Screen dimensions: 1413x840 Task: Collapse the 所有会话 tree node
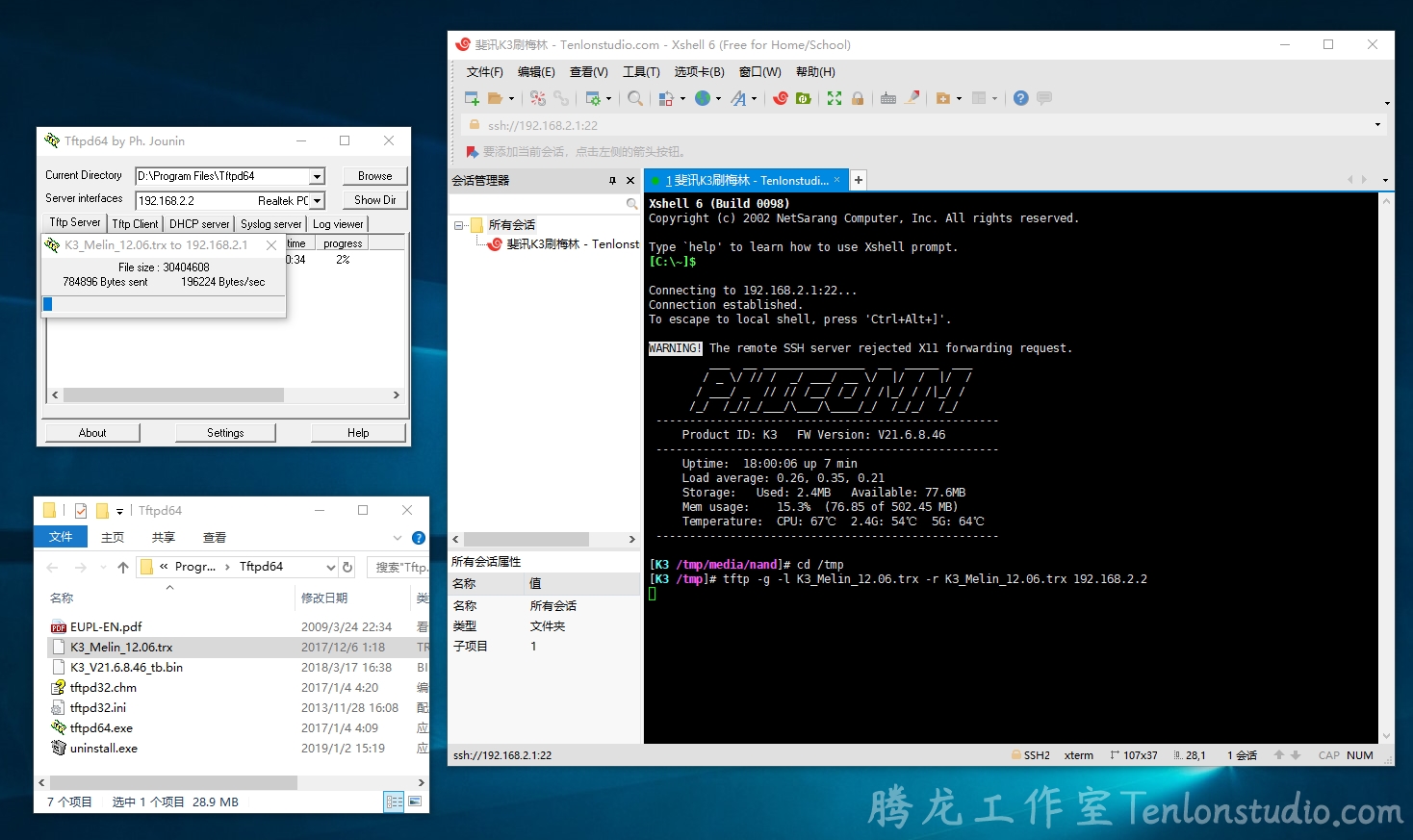[x=458, y=225]
